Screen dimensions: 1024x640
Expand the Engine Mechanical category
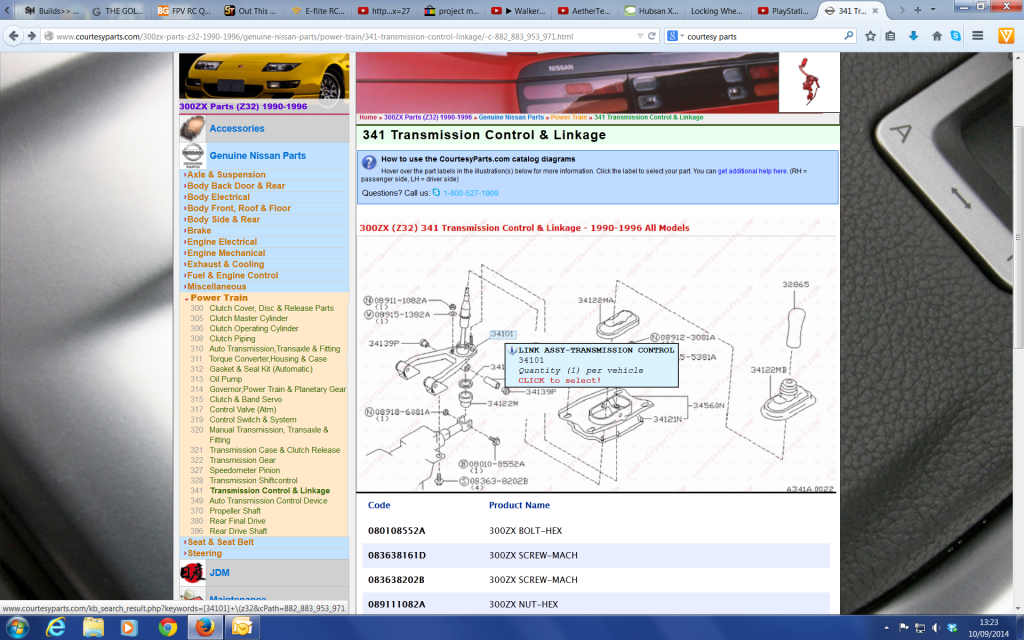click(x=228, y=252)
